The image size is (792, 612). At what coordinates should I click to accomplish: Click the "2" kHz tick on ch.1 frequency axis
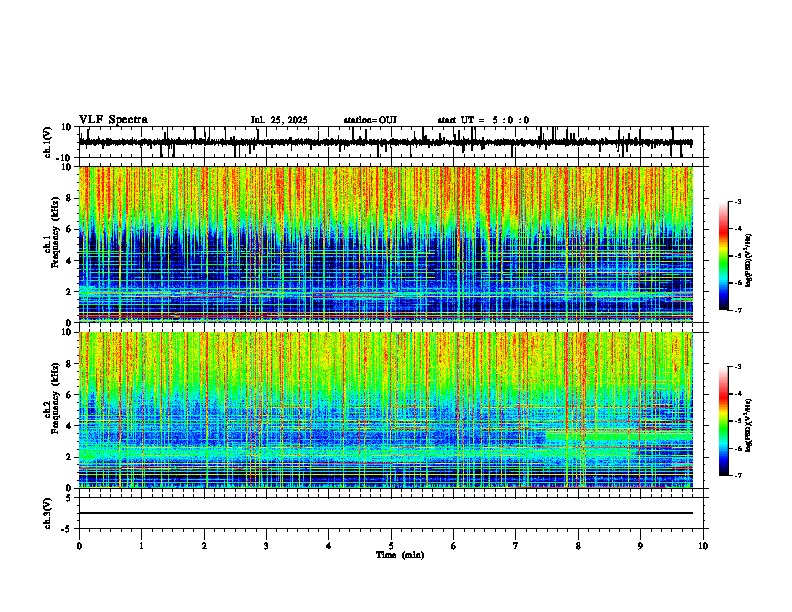69,292
